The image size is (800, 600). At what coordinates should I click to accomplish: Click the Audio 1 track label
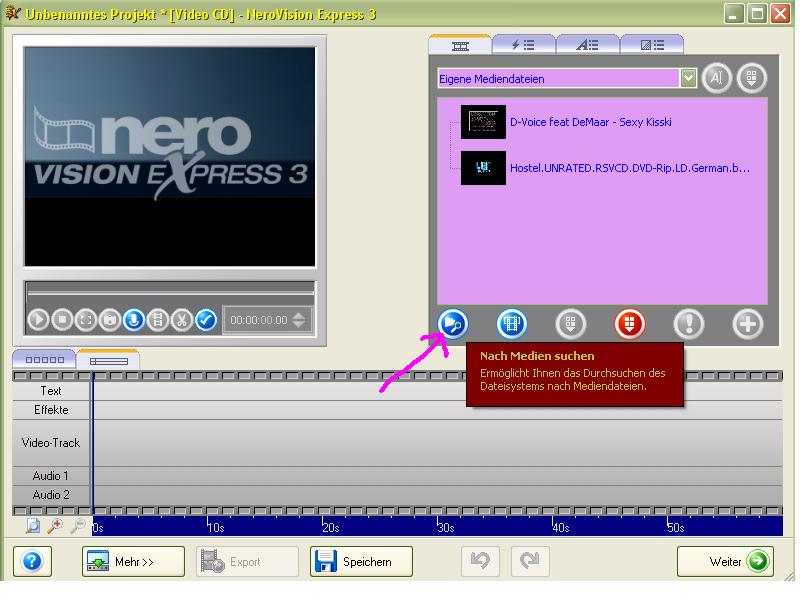tap(51, 476)
